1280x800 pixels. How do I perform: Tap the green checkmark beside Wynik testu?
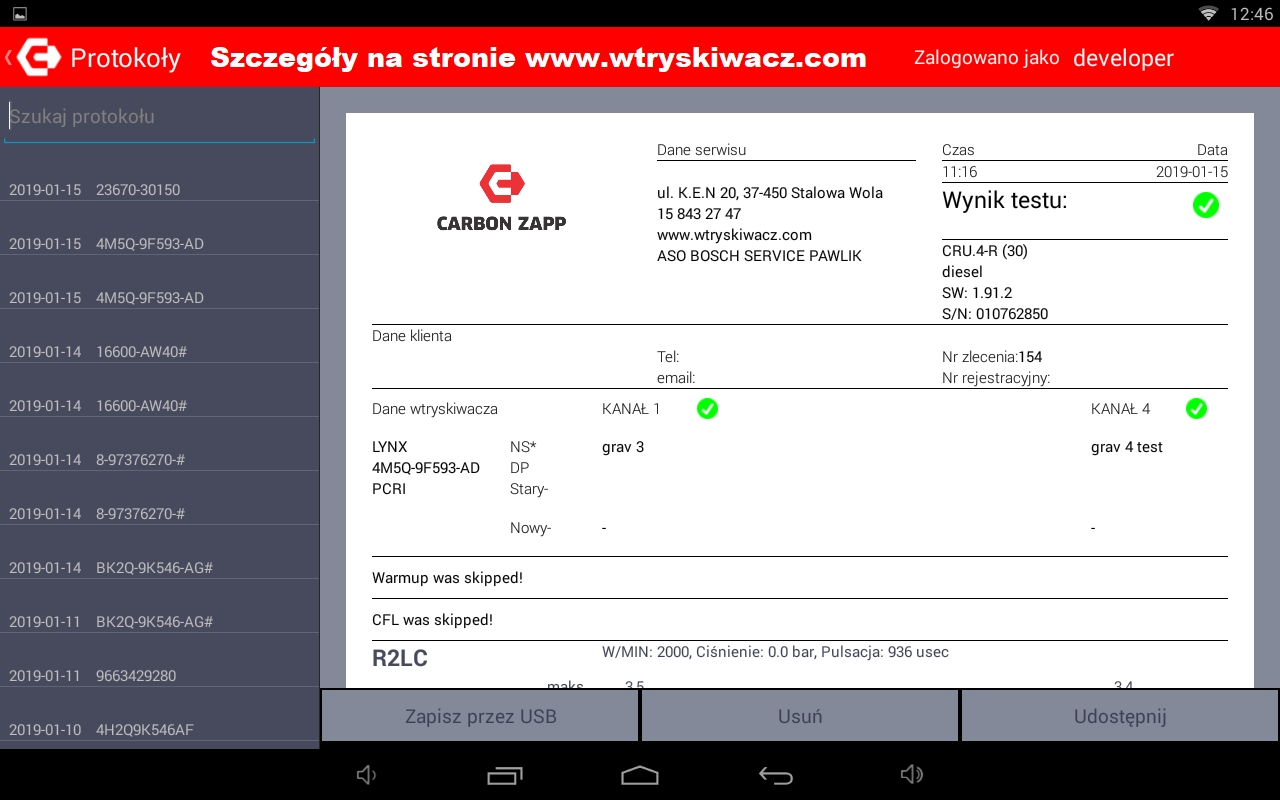point(1206,205)
